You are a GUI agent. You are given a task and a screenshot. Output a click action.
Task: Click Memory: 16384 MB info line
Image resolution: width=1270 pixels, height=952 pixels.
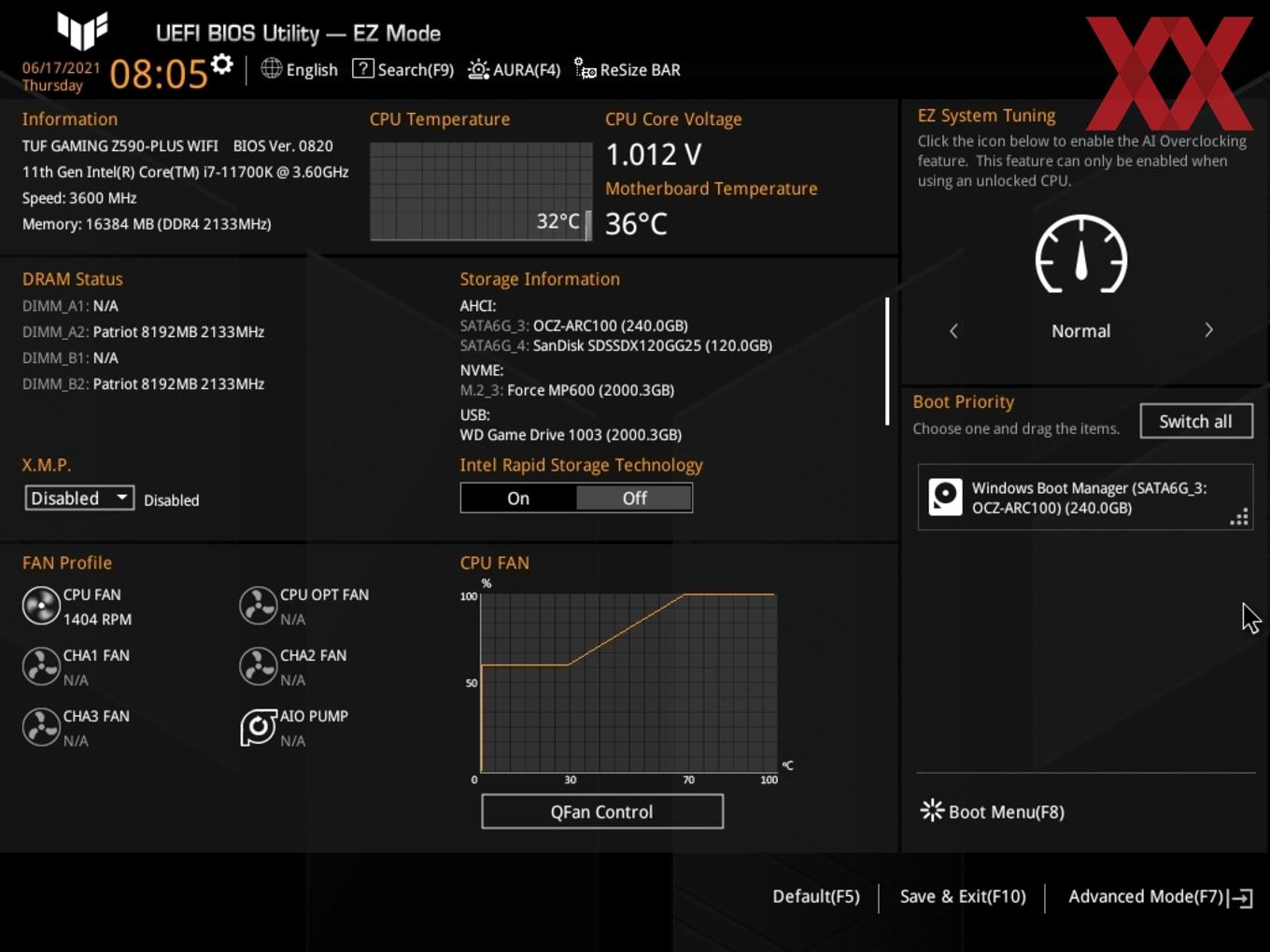click(147, 224)
